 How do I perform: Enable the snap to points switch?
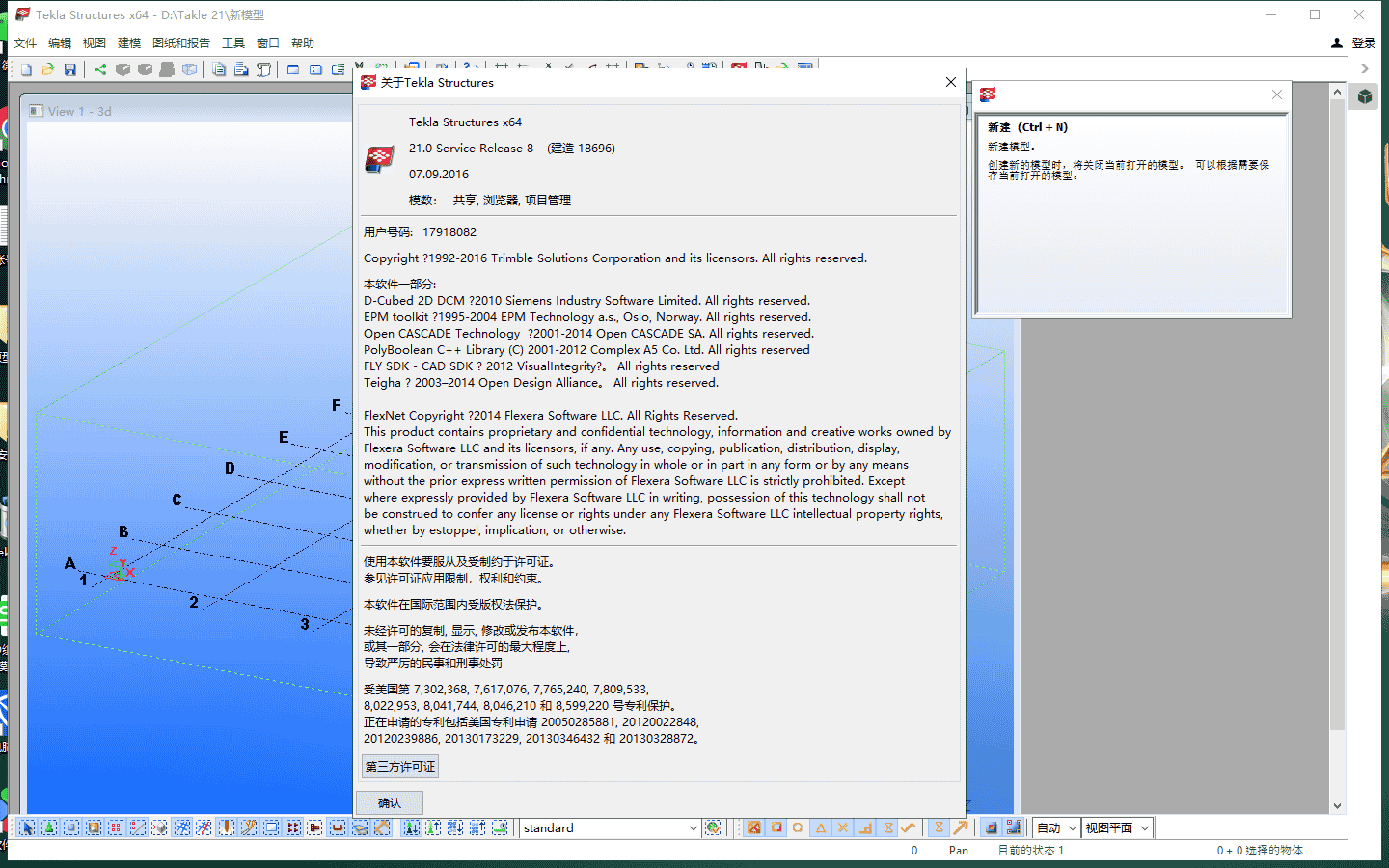(753, 827)
